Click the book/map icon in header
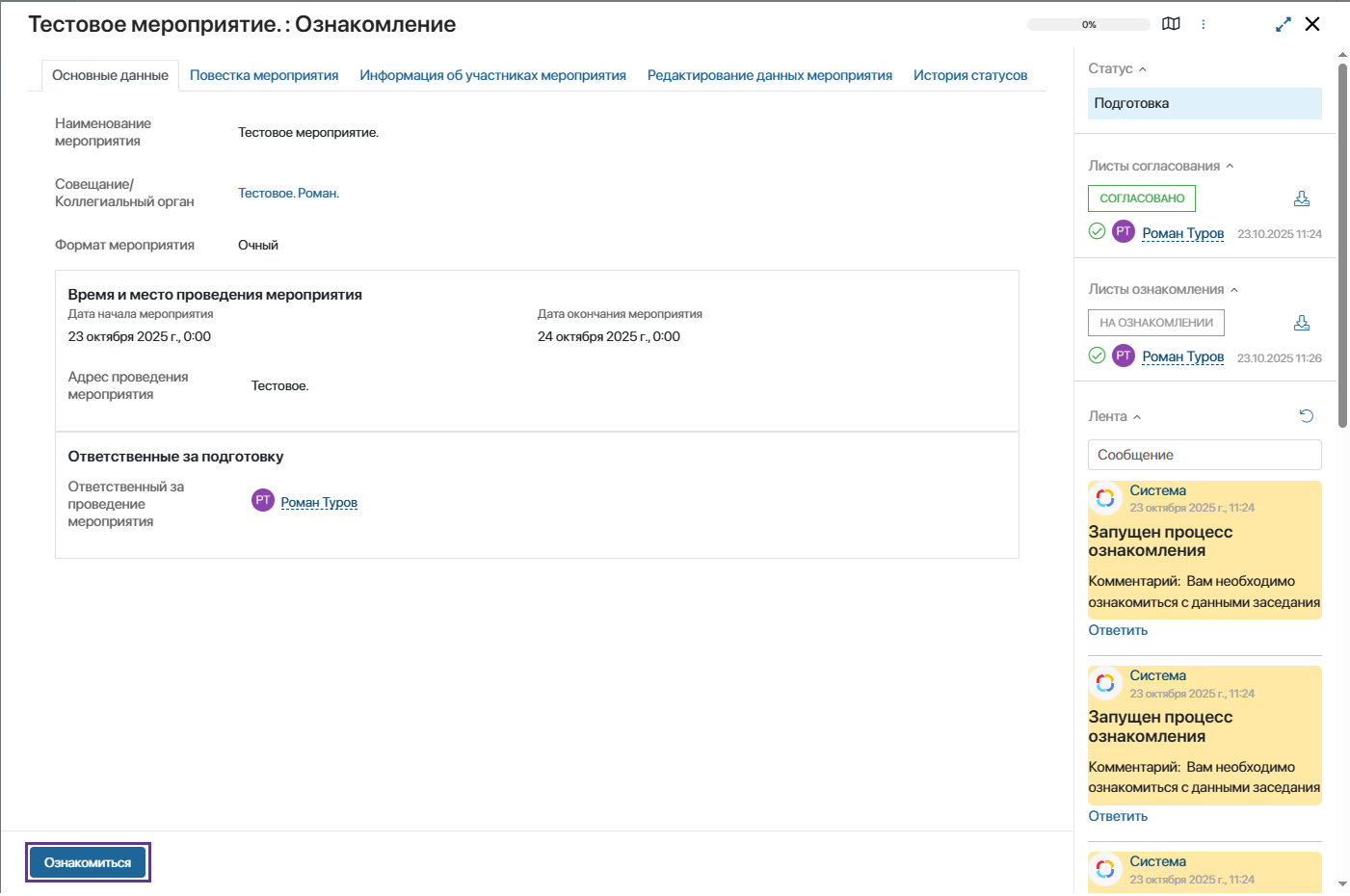 click(1171, 24)
